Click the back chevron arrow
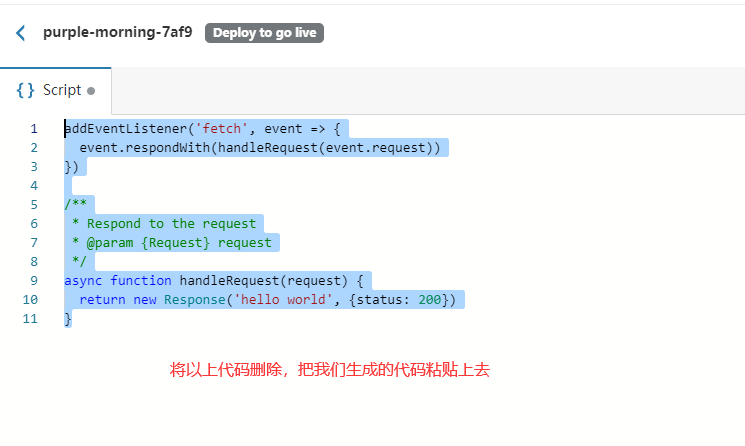Image resolution: width=745 pixels, height=446 pixels. pyautogui.click(x=21, y=33)
